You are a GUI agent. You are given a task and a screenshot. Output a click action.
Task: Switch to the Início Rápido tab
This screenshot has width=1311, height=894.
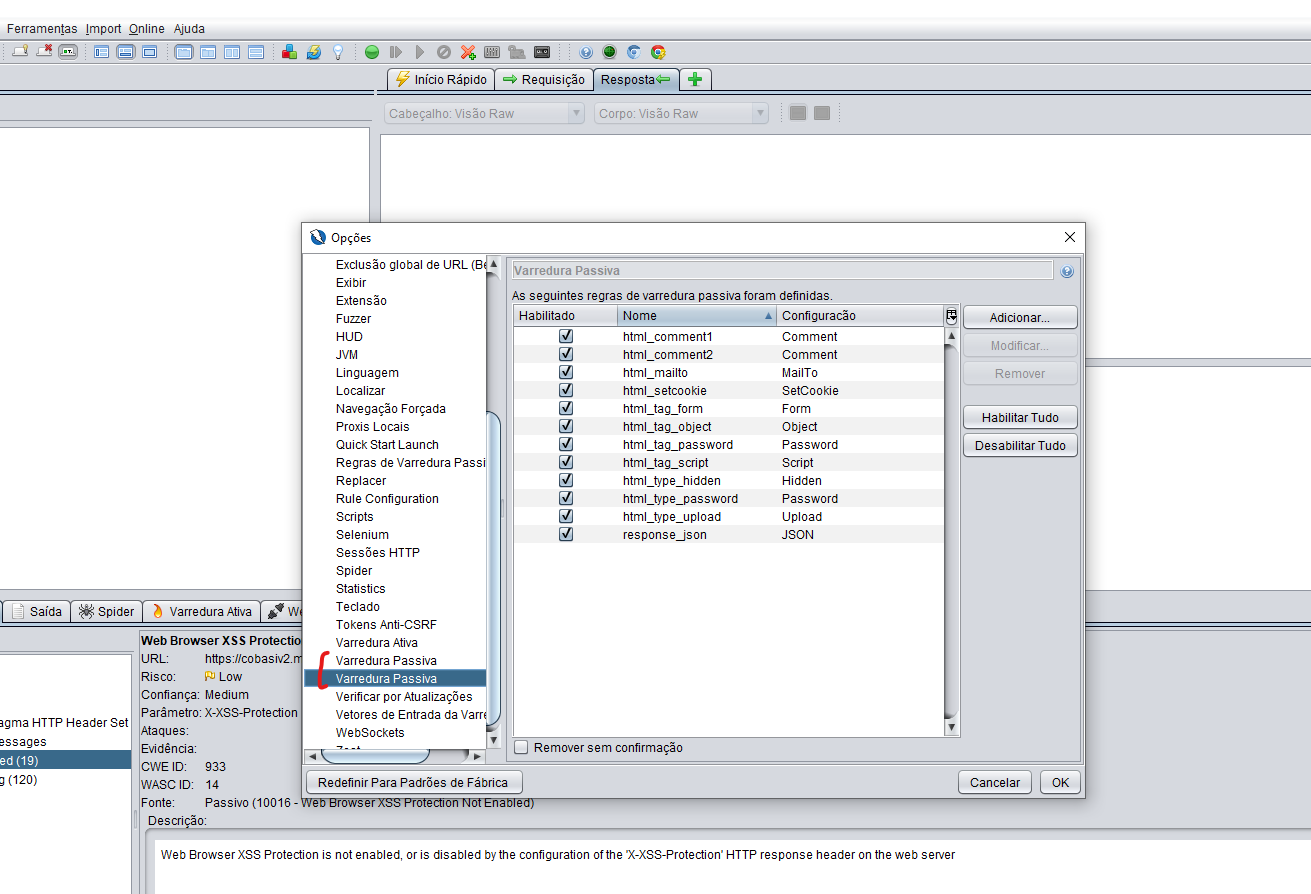click(x=440, y=79)
